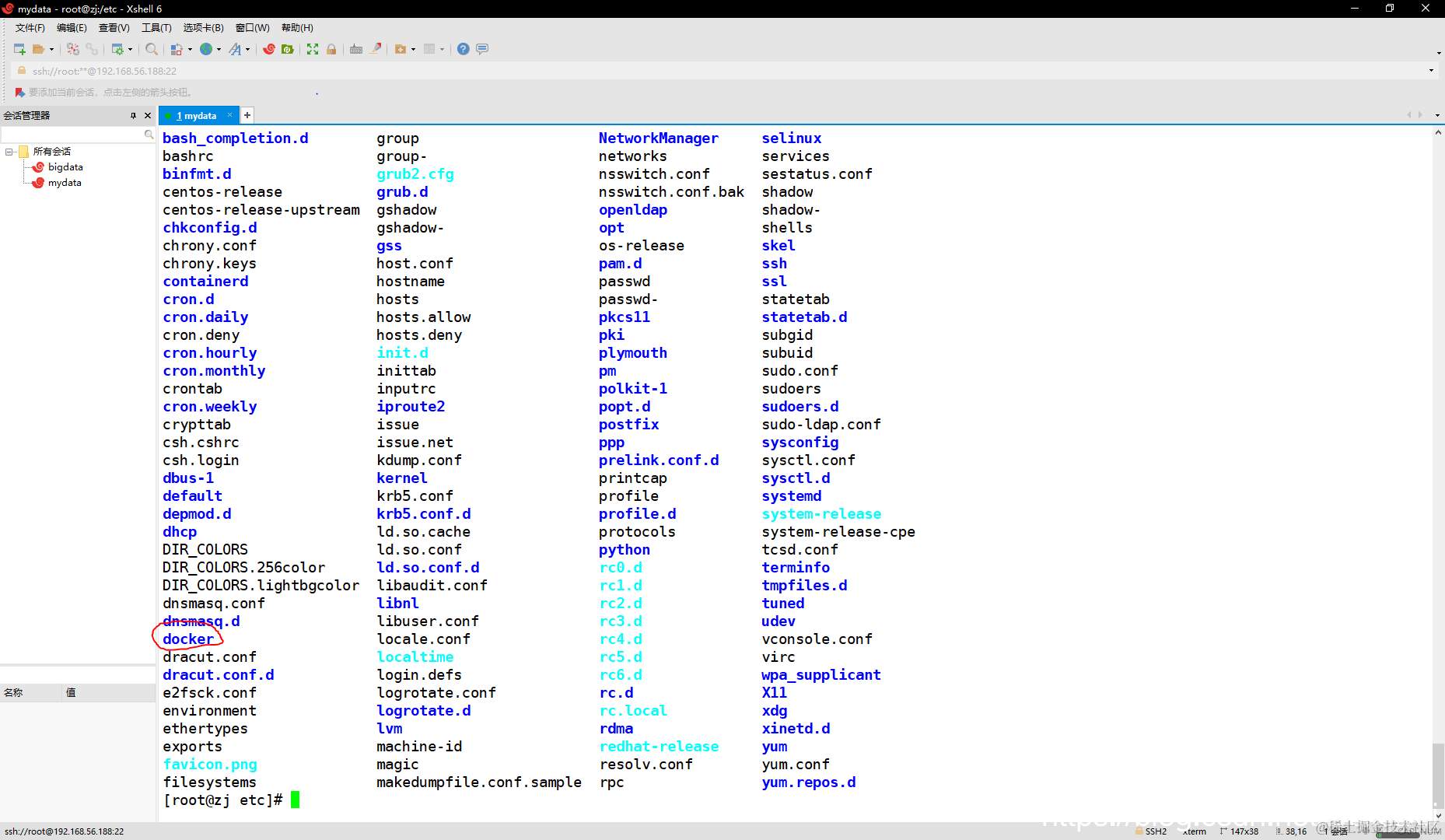The height and width of the screenshot is (840, 1445).
Task: Expand the font settings dropdown arrow
Action: pyautogui.click(x=248, y=49)
